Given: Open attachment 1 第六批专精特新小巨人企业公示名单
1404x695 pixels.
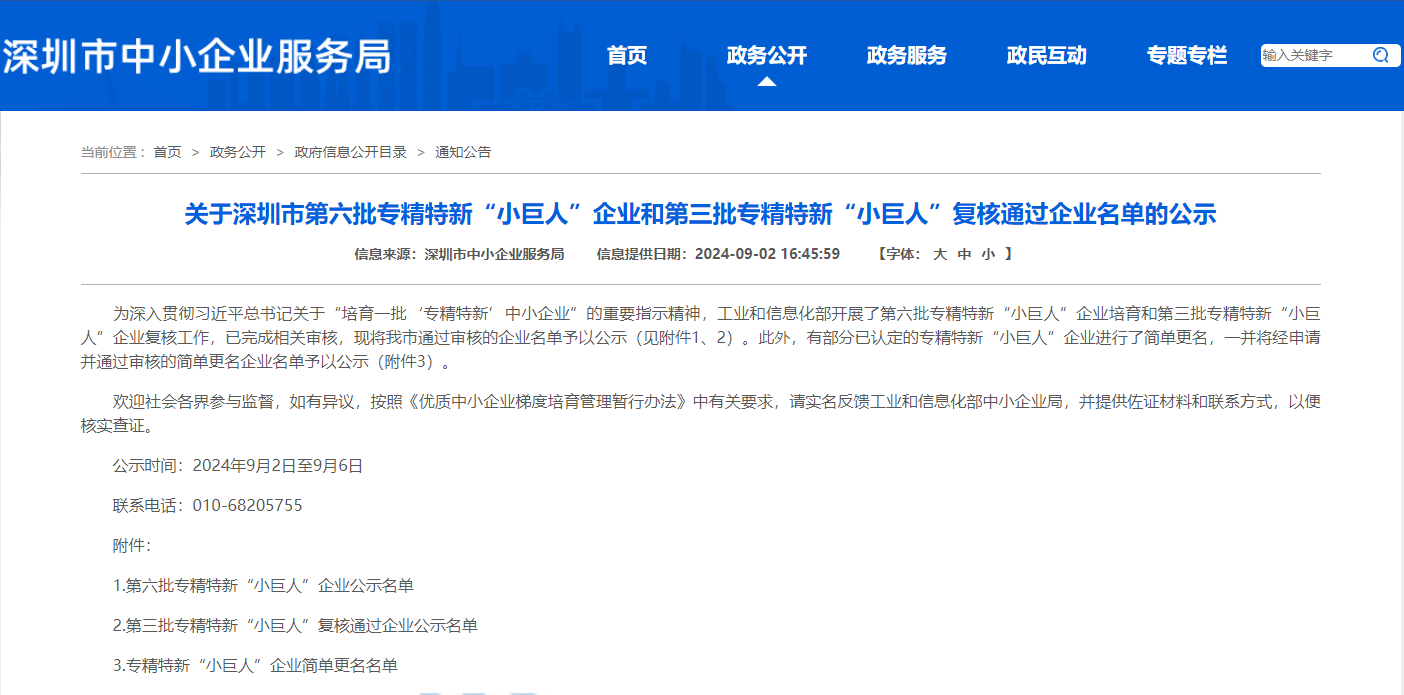Looking at the screenshot, I should click(x=262, y=585).
